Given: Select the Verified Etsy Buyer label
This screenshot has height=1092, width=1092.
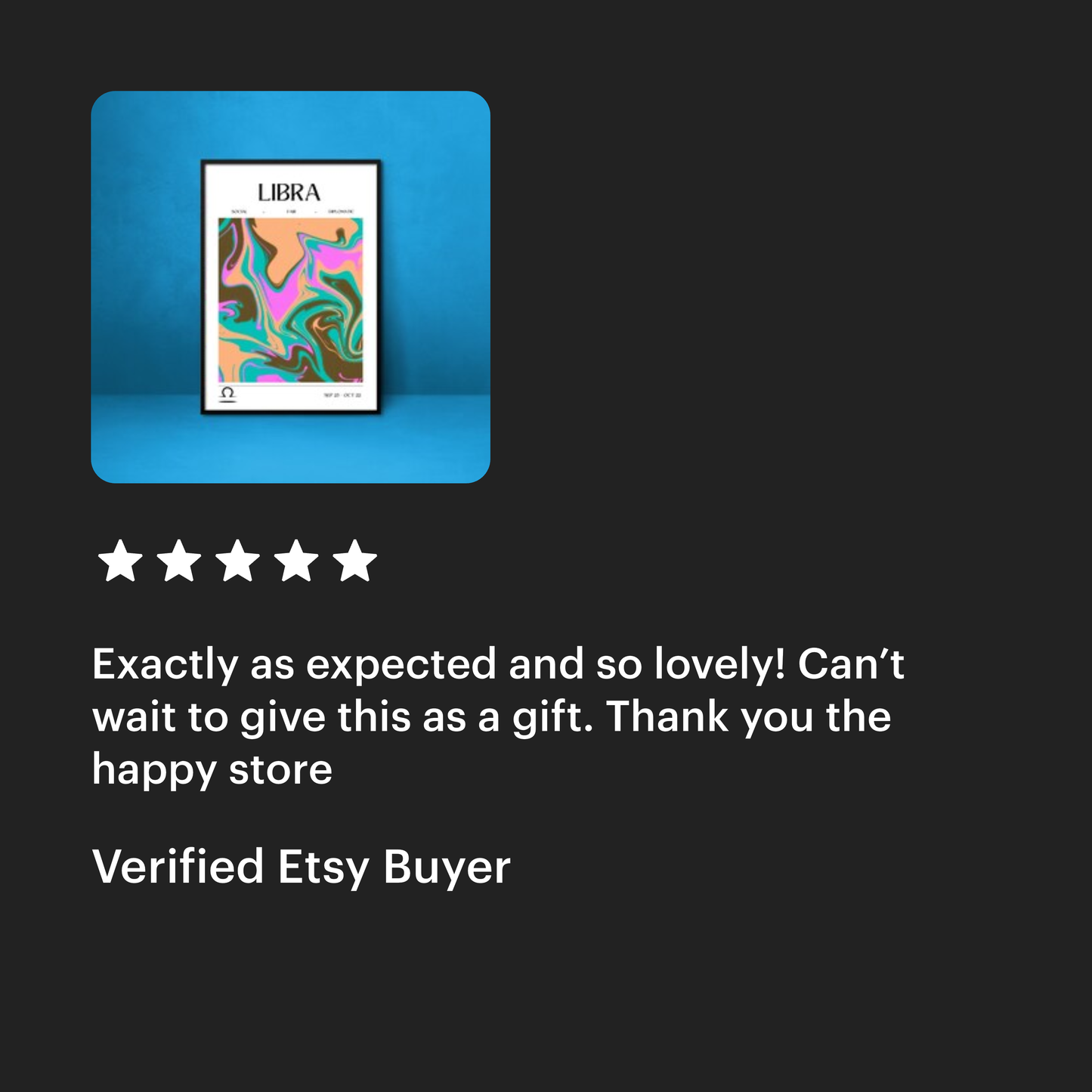Looking at the screenshot, I should 301,867.
